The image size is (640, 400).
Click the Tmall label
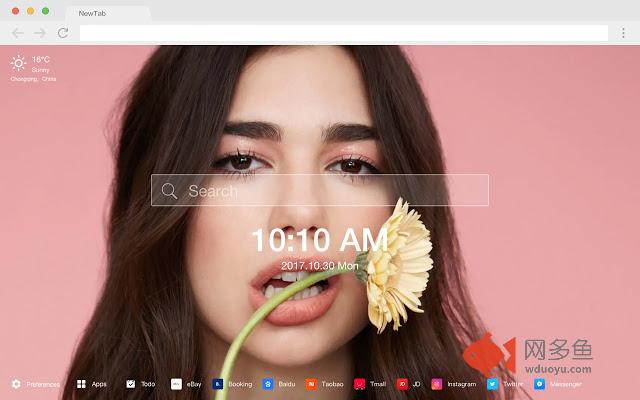[378, 384]
